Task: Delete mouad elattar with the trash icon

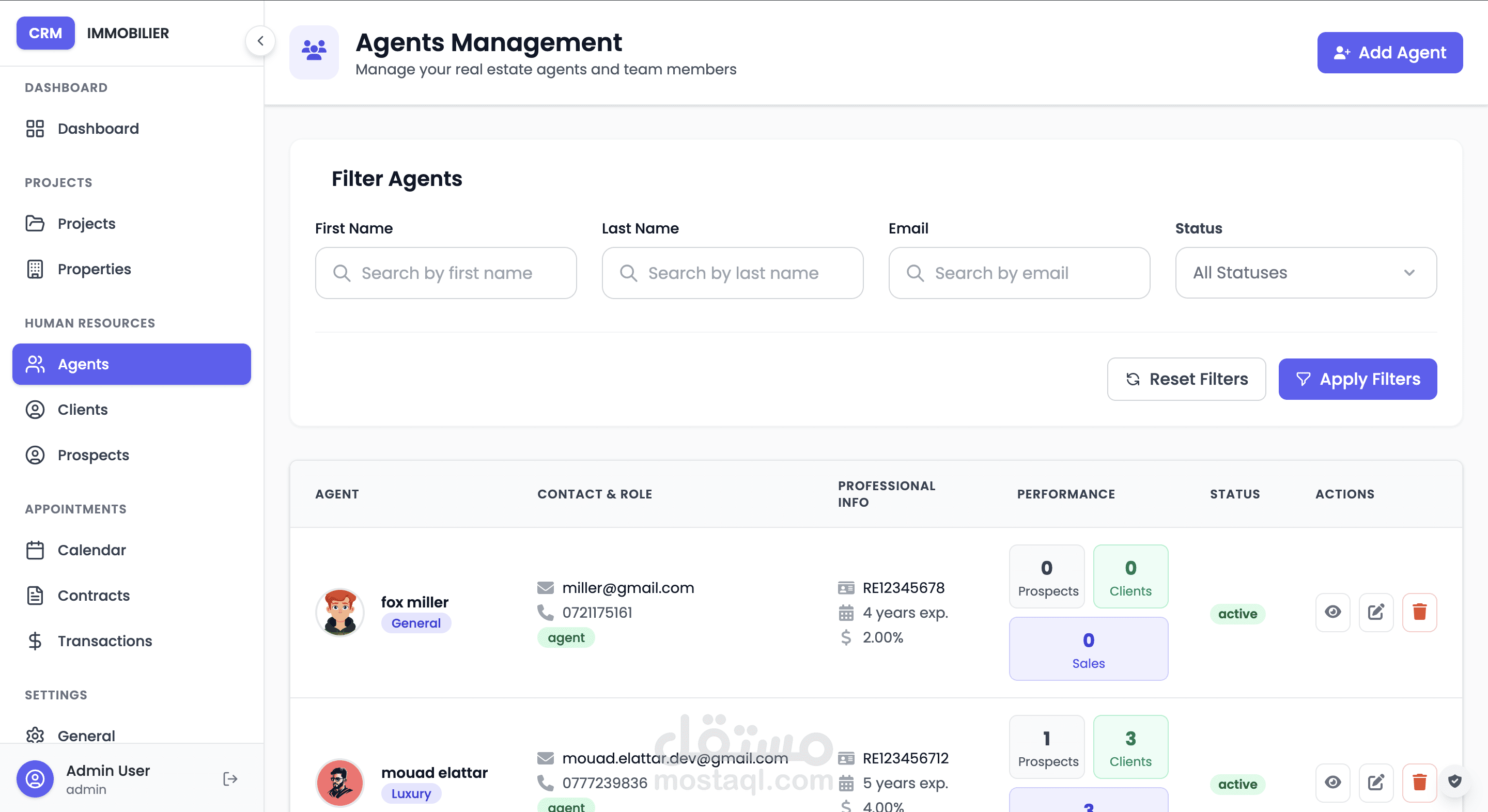Action: [1419, 783]
